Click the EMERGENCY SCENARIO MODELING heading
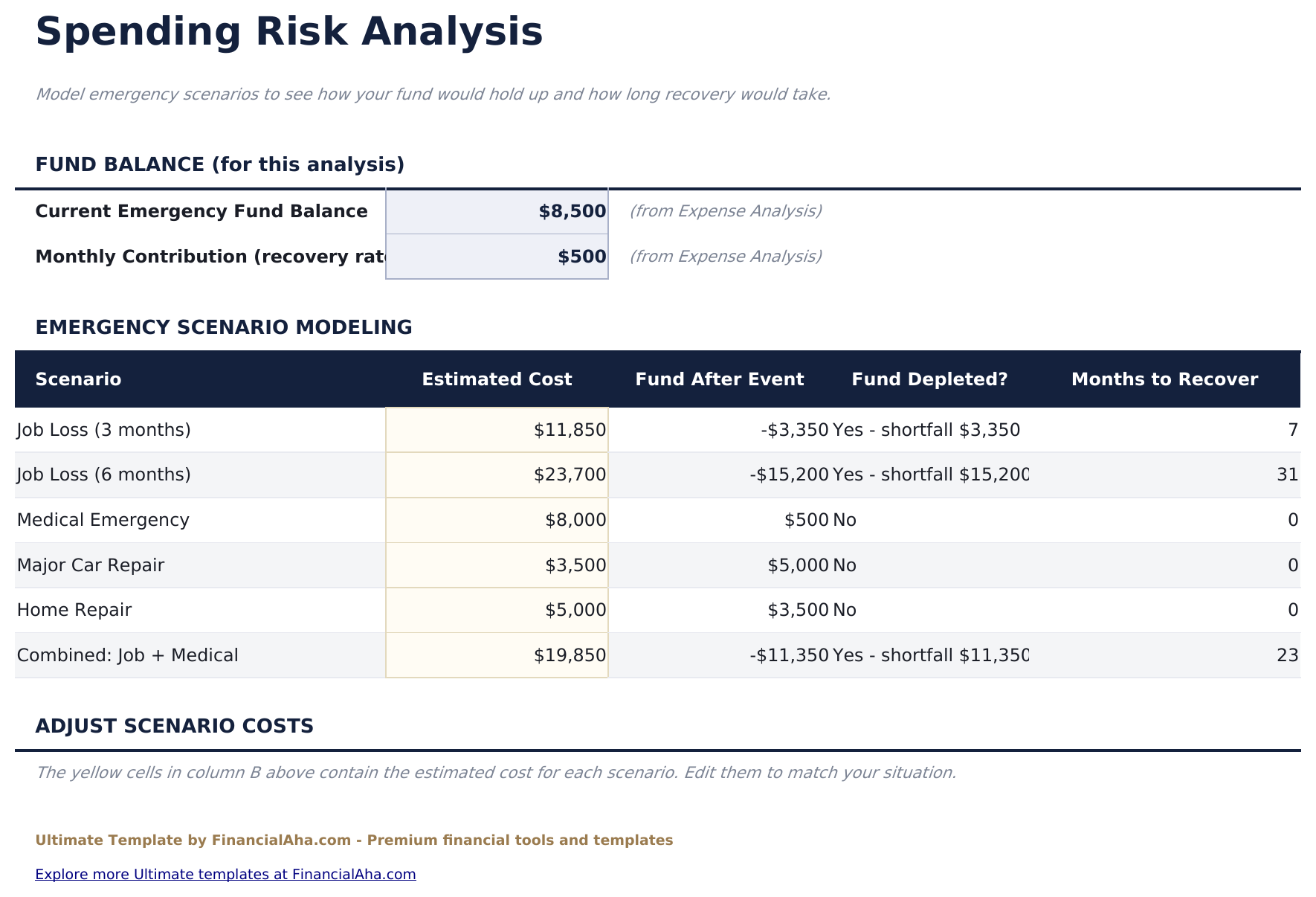Viewport: 1316px width, 897px height. 225,327
